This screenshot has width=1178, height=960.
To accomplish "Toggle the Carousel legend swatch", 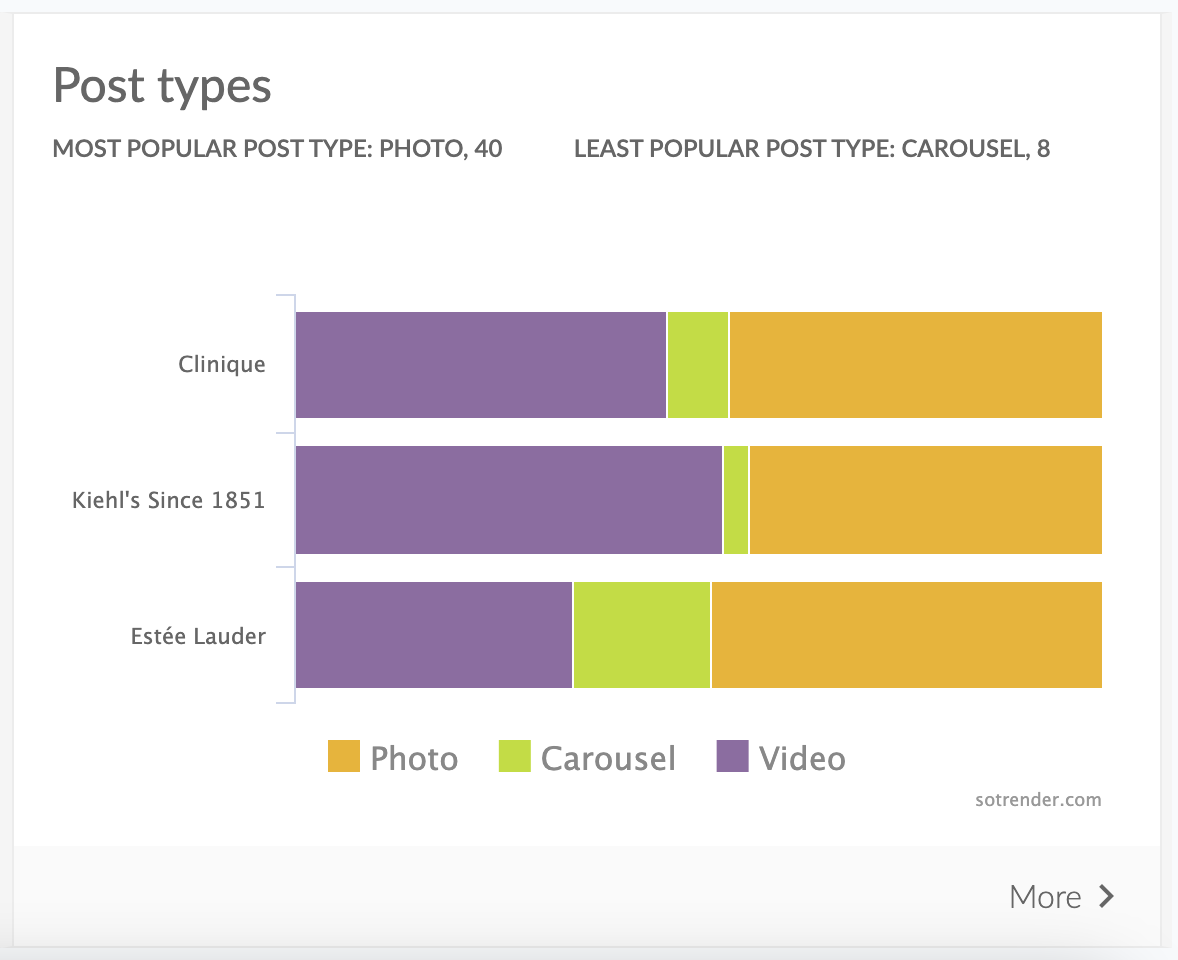I will (x=515, y=756).
